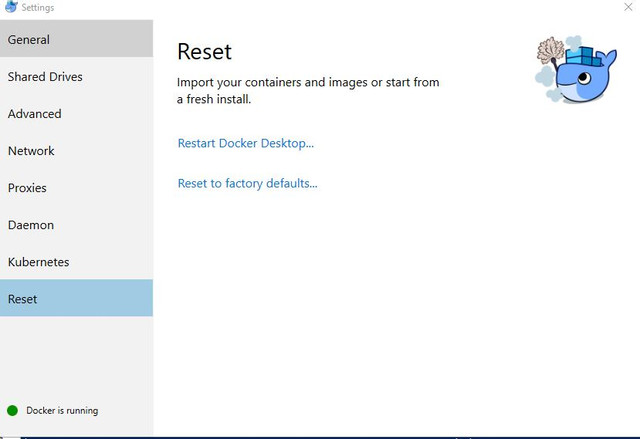Click the Docker whale icon in title bar

[x=11, y=7]
